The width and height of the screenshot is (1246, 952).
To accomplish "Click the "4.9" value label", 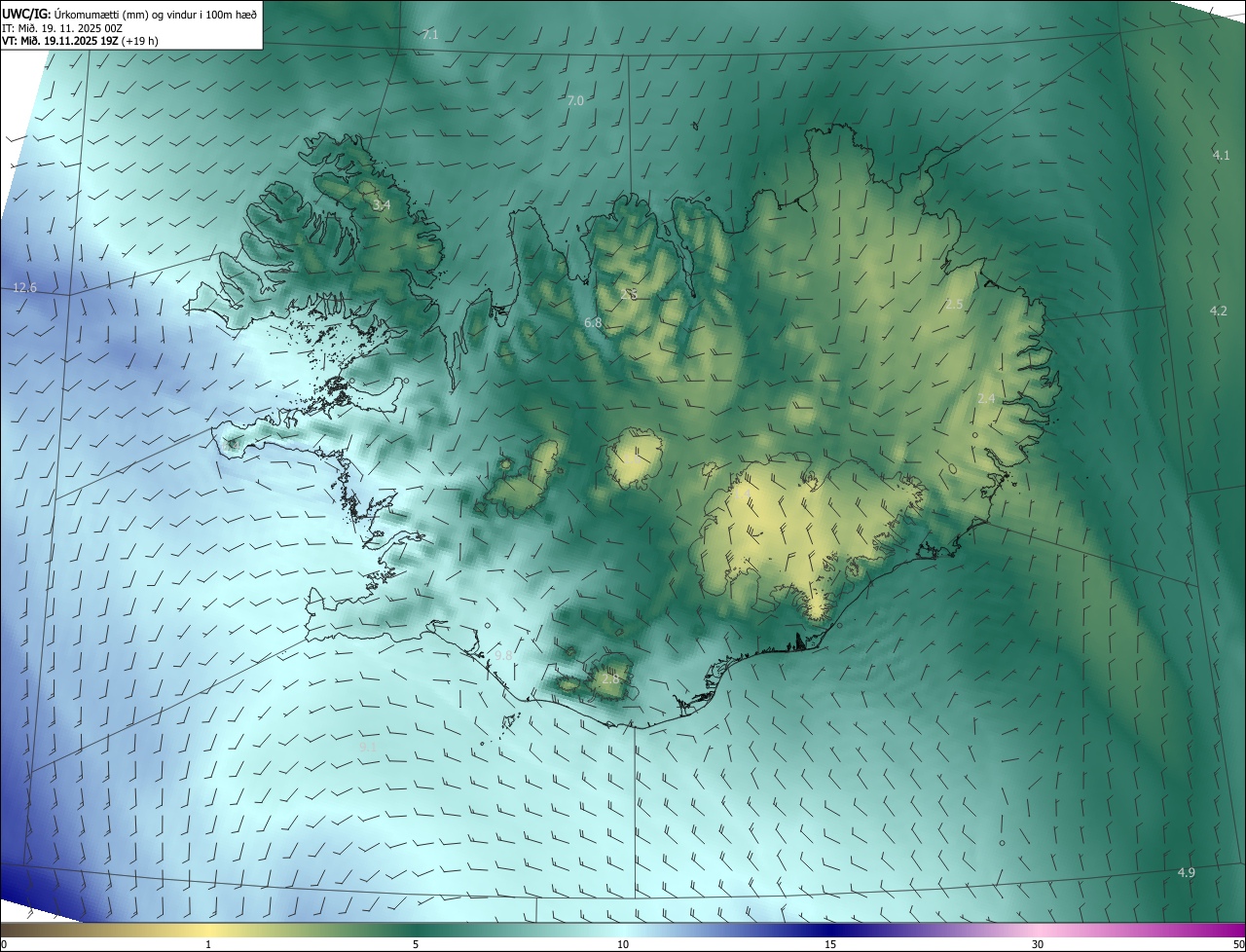I will [x=1186, y=873].
